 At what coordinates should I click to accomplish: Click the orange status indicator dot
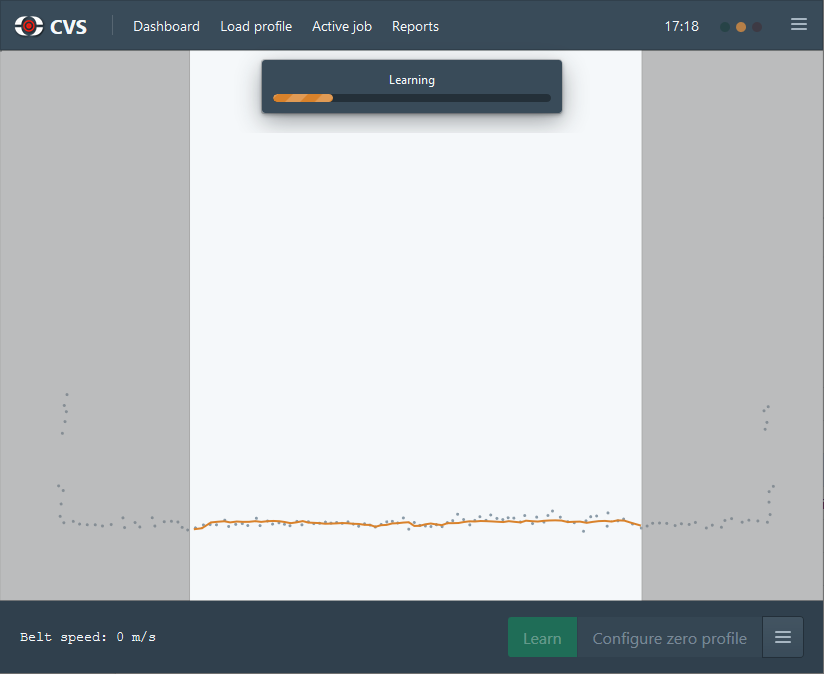pos(741,27)
